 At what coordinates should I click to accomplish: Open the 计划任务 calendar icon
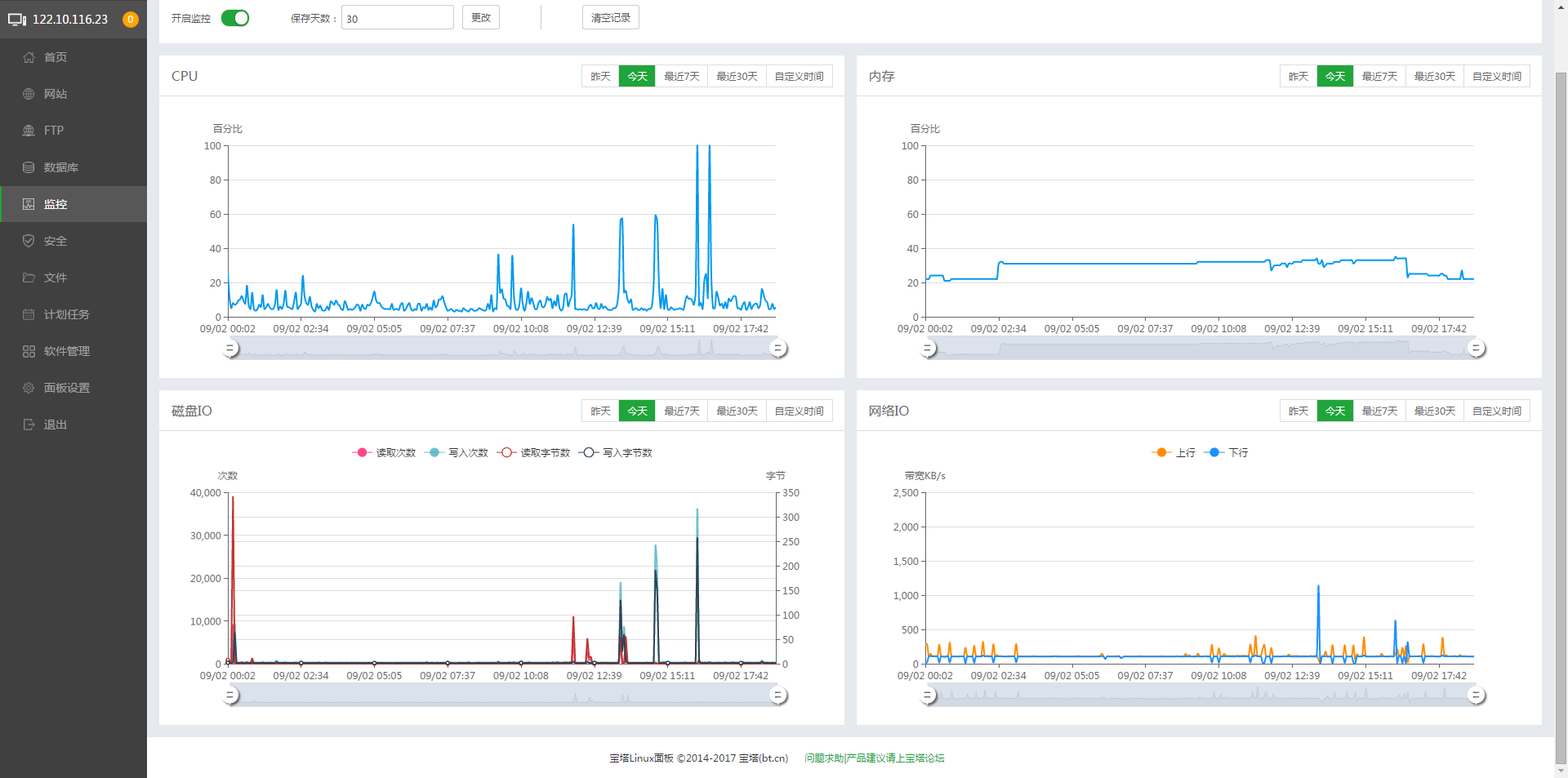(x=29, y=314)
